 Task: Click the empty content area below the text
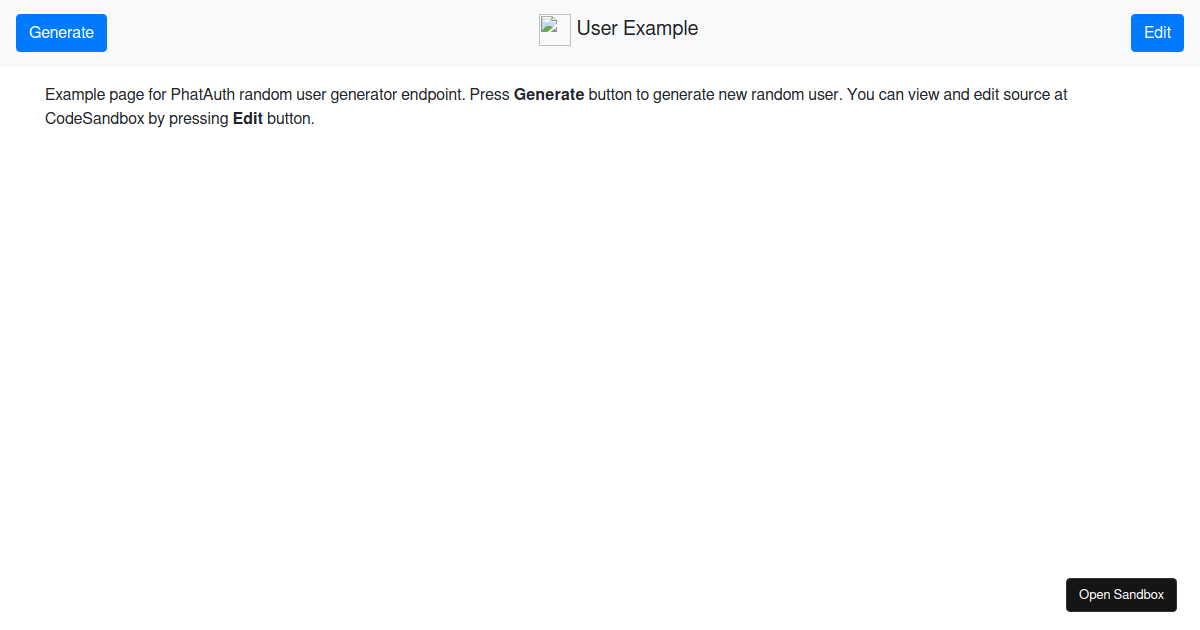[600, 350]
